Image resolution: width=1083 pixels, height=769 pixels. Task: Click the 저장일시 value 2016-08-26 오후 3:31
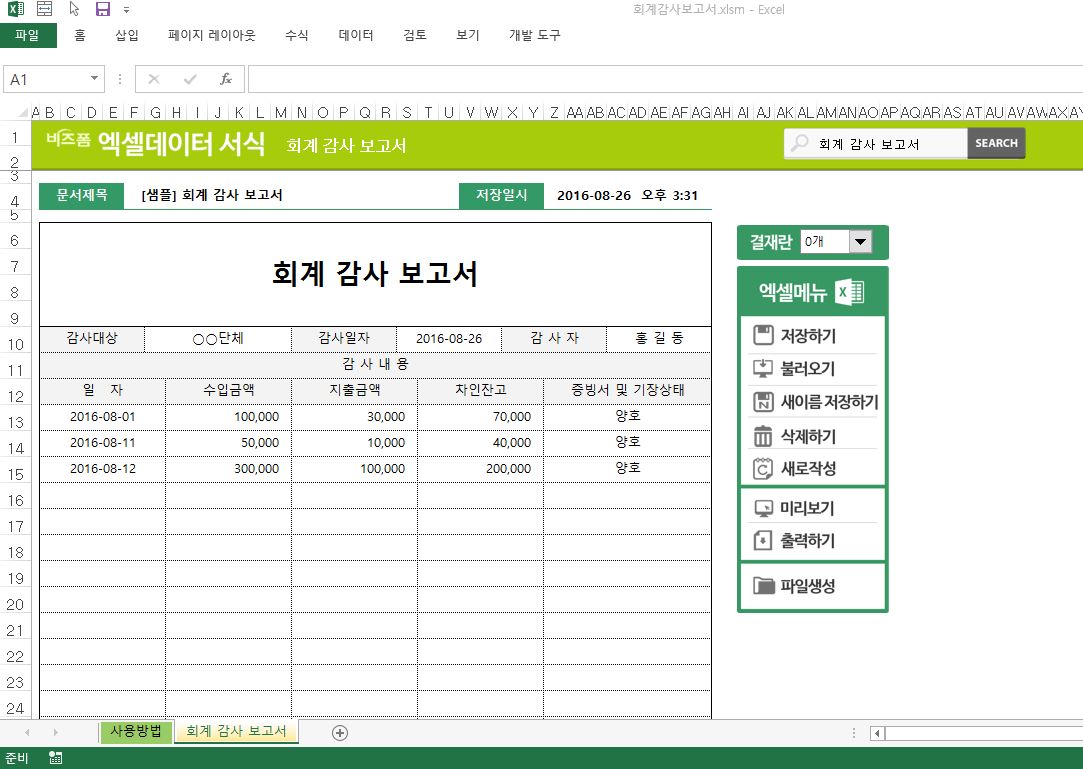[627, 196]
